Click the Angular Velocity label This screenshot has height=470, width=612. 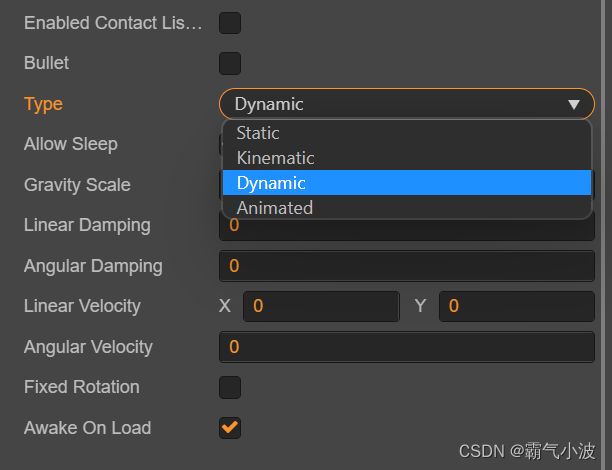coord(88,347)
